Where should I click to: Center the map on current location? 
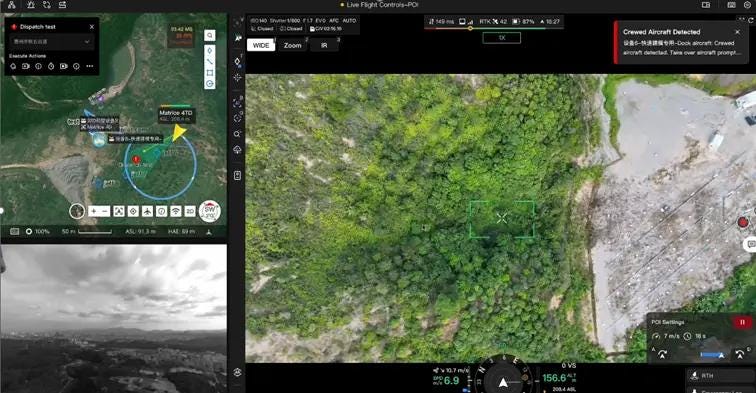[133, 211]
